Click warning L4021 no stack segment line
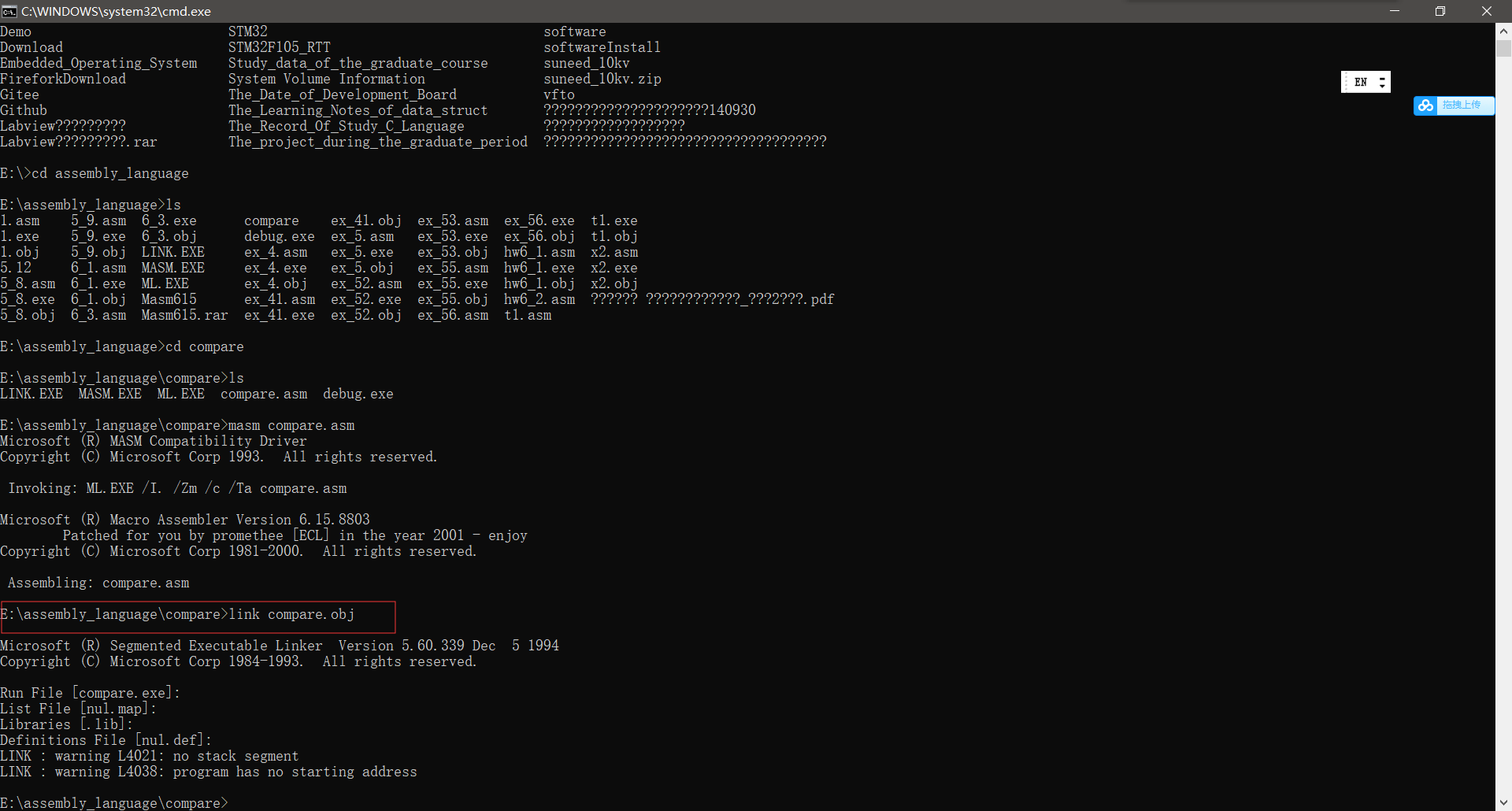The width and height of the screenshot is (1512, 811). point(150,756)
